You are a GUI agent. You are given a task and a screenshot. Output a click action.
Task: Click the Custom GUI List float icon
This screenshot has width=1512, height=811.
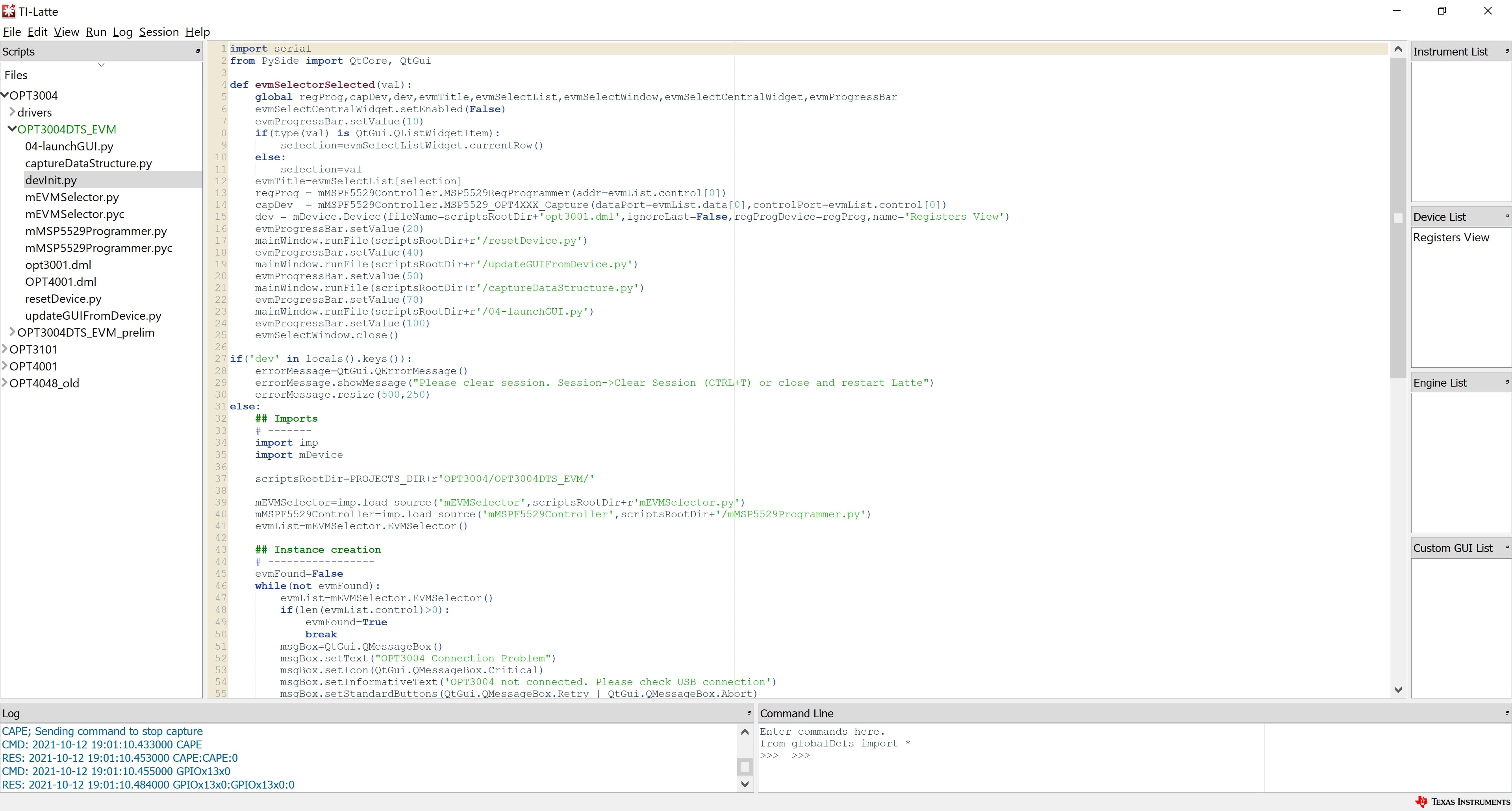1507,548
